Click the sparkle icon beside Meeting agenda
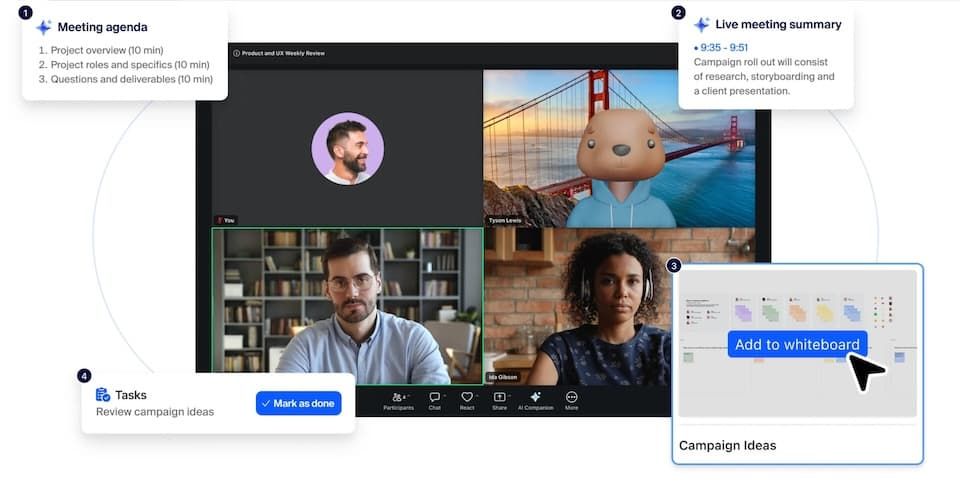This screenshot has height=492, width=960. click(x=43, y=27)
